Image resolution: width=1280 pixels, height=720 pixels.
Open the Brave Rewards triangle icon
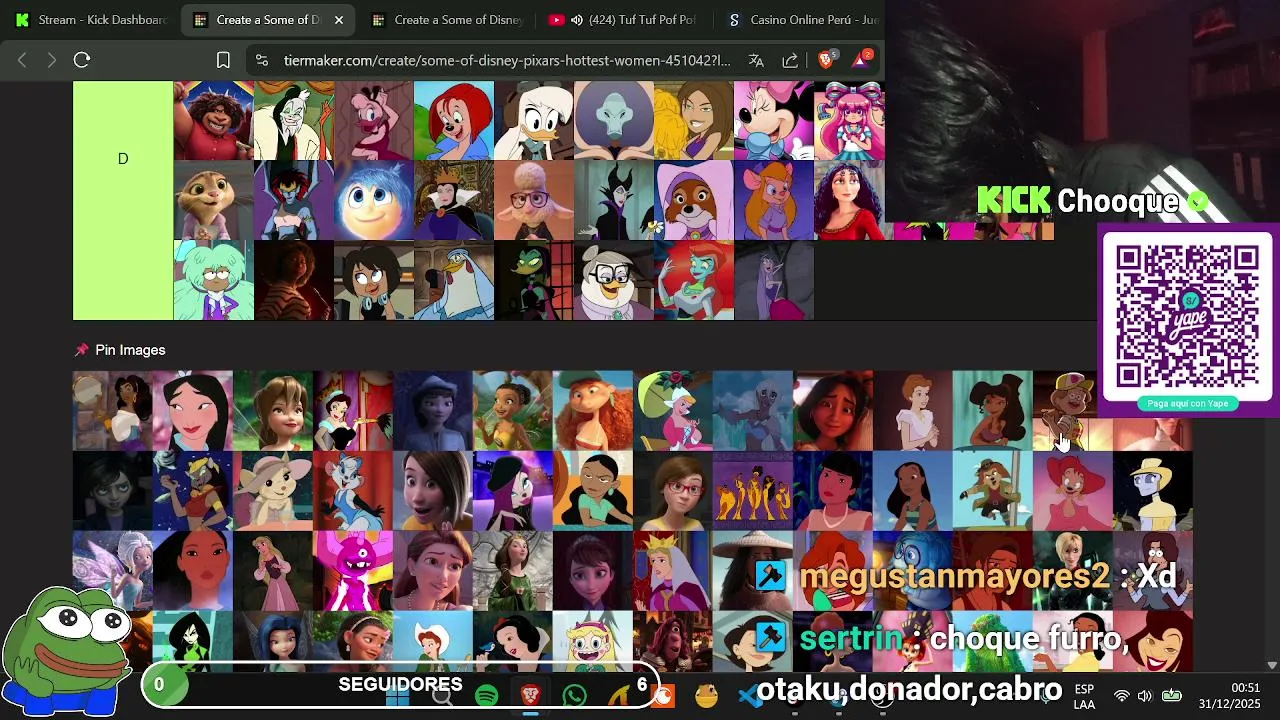(861, 60)
